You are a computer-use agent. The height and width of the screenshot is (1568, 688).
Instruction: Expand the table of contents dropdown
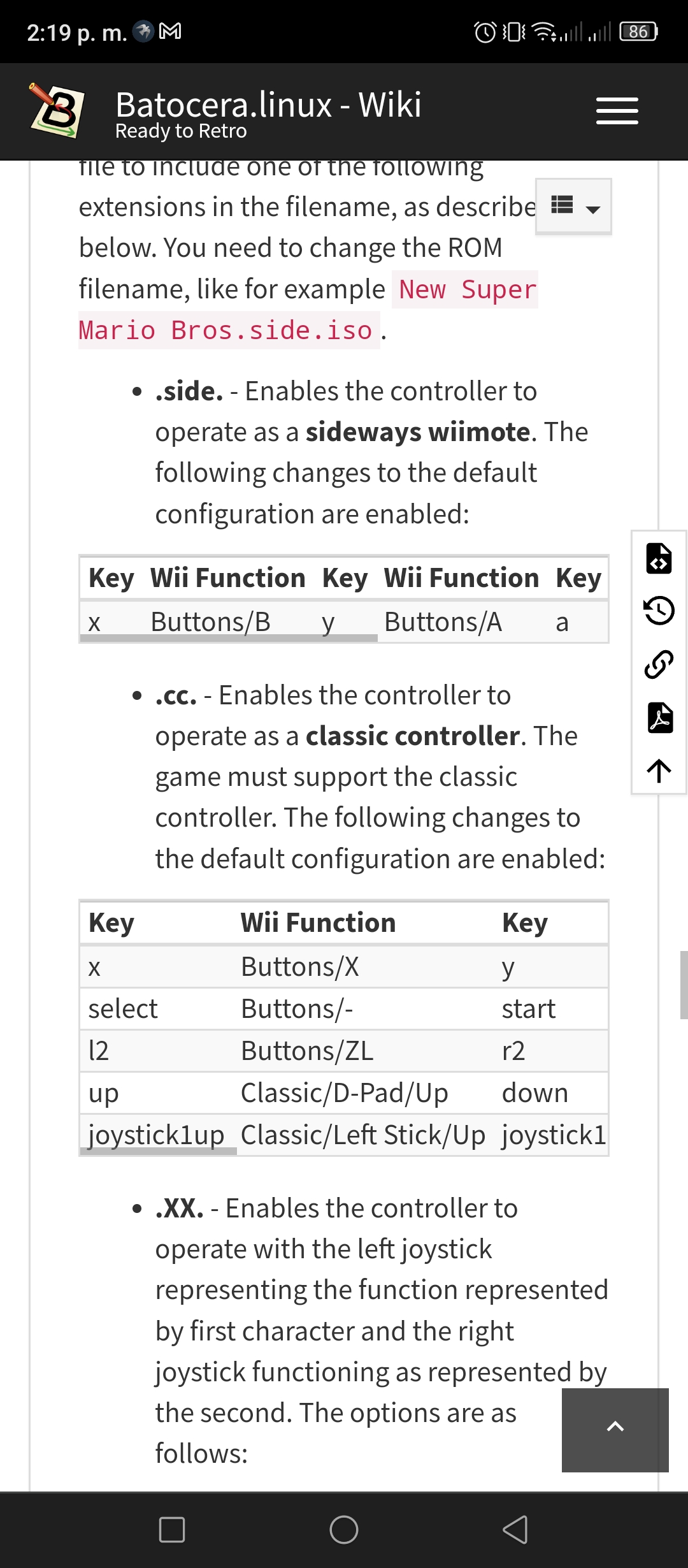pyautogui.click(x=573, y=207)
